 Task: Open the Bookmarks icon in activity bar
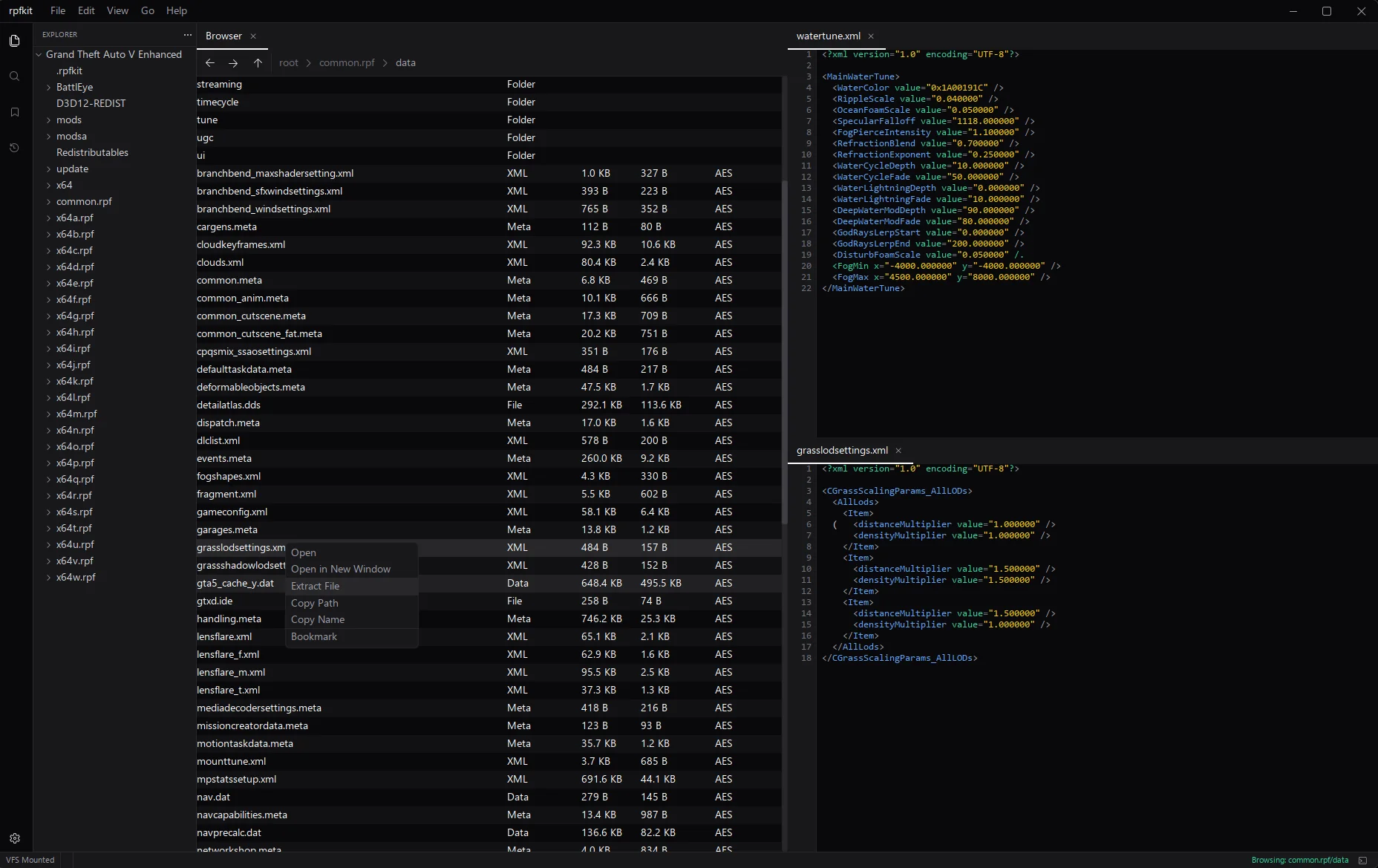coord(14,112)
